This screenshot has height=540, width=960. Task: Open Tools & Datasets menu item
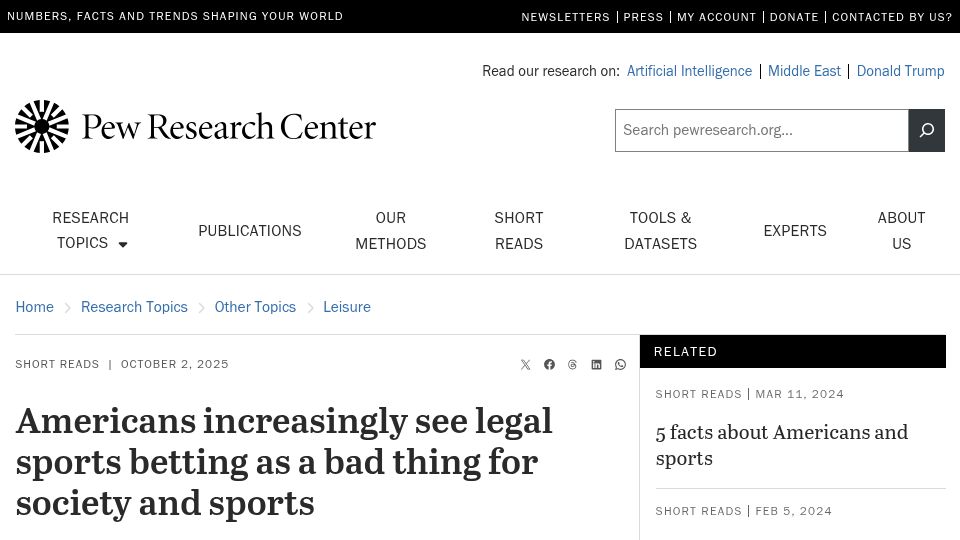pyautogui.click(x=660, y=231)
